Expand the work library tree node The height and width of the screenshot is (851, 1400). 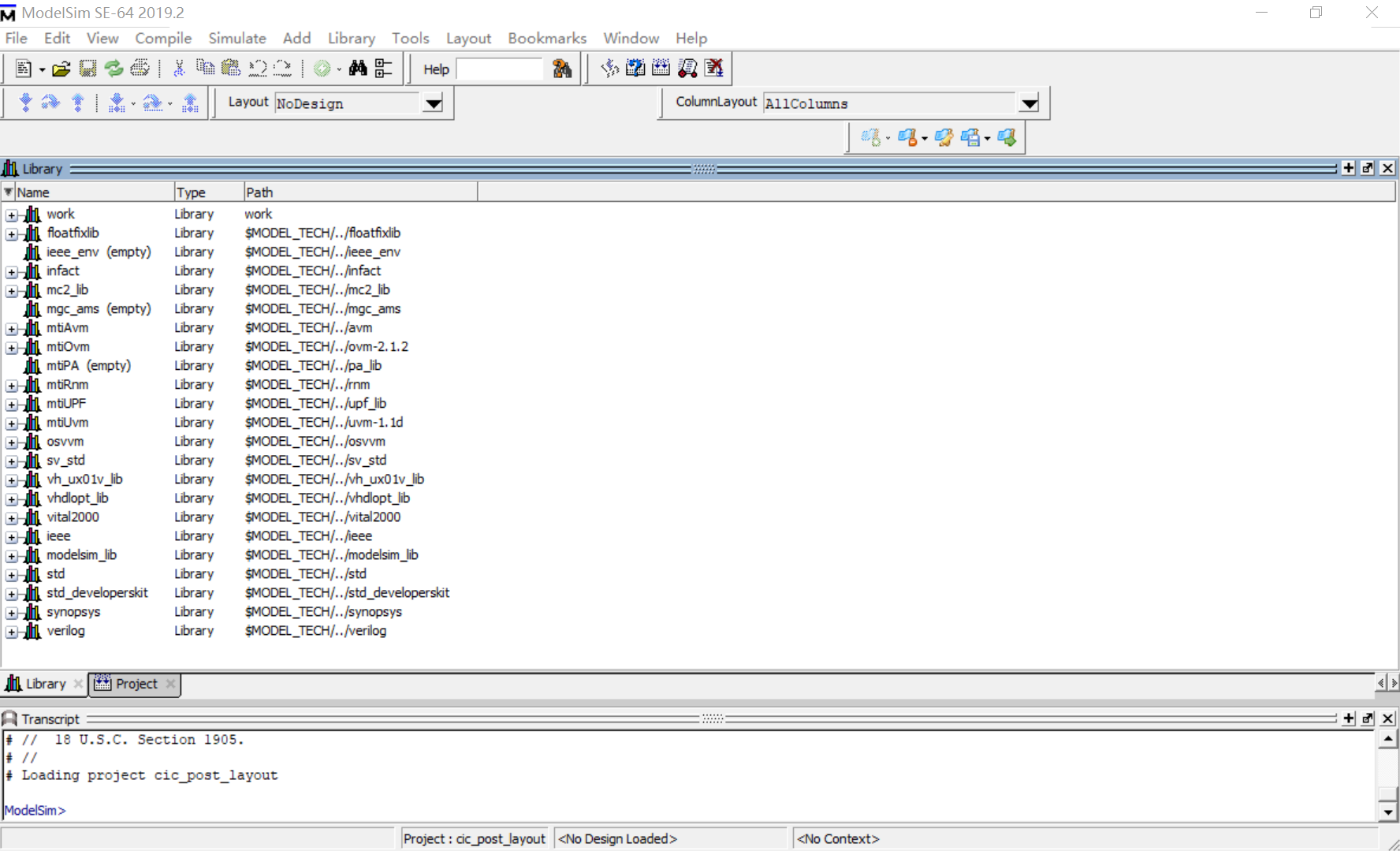(x=12, y=215)
